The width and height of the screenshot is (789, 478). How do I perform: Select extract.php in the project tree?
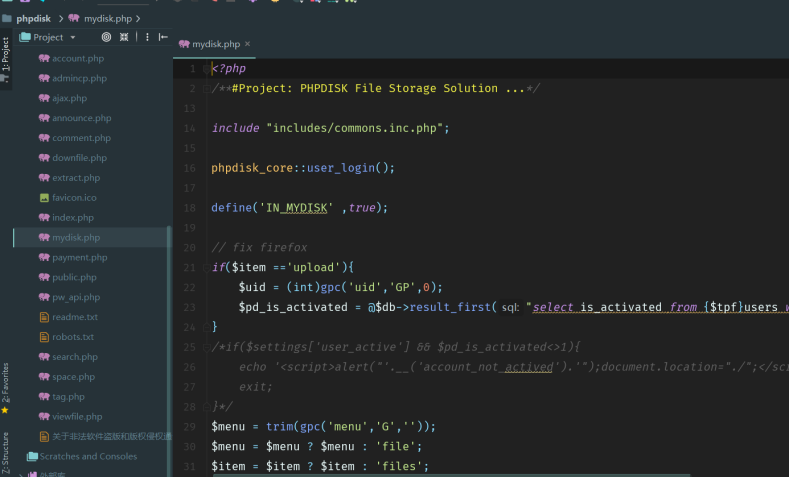click(76, 178)
